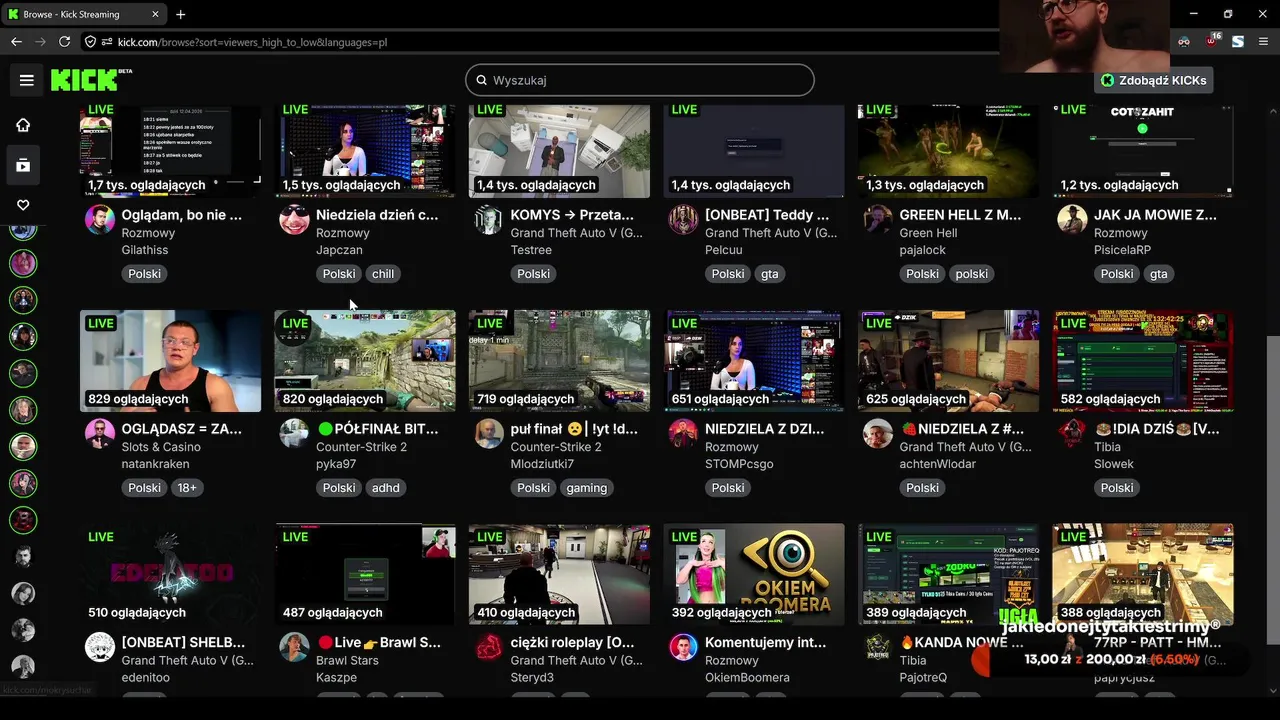Select the 18+ tag under natankraken

click(187, 488)
